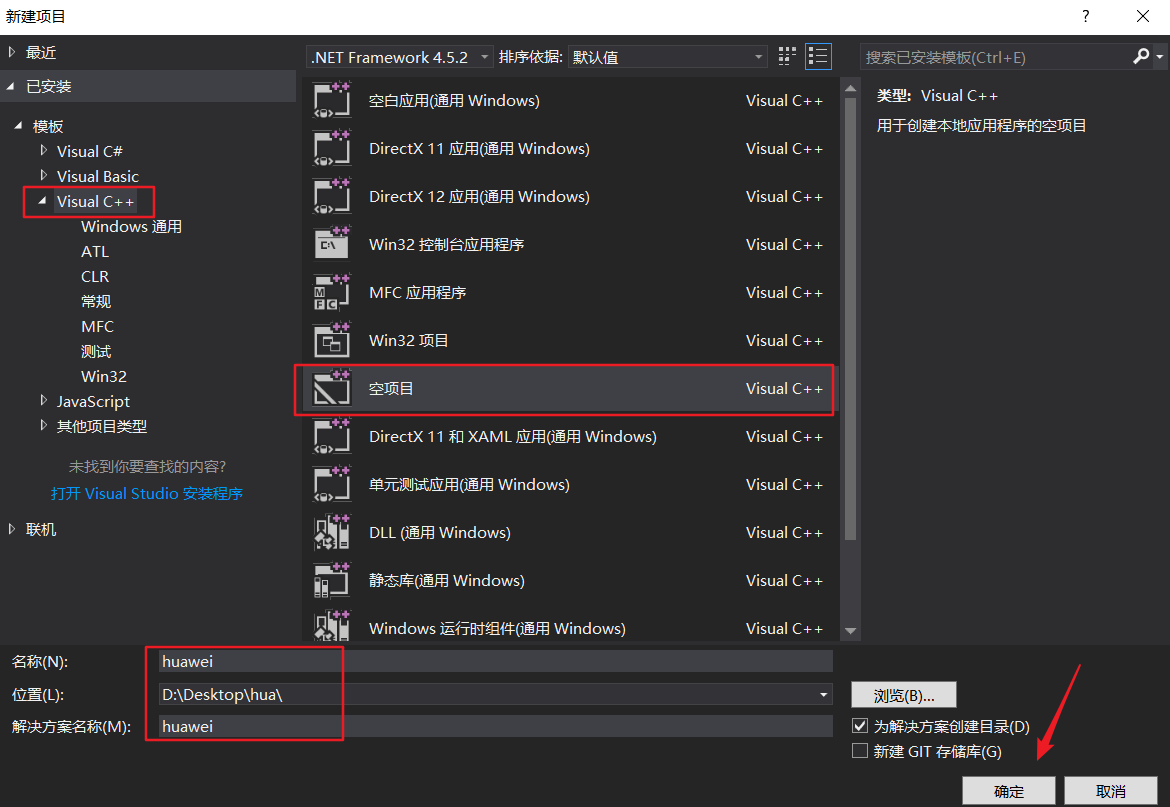Switch to medium icons list view

818,57
